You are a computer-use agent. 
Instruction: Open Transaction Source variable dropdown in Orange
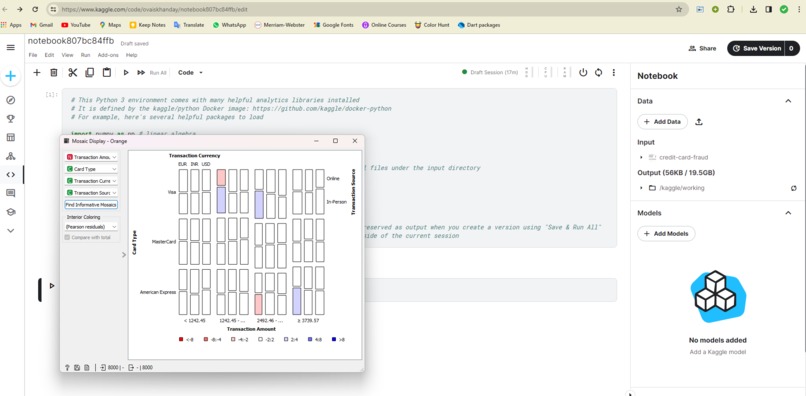coord(91,193)
